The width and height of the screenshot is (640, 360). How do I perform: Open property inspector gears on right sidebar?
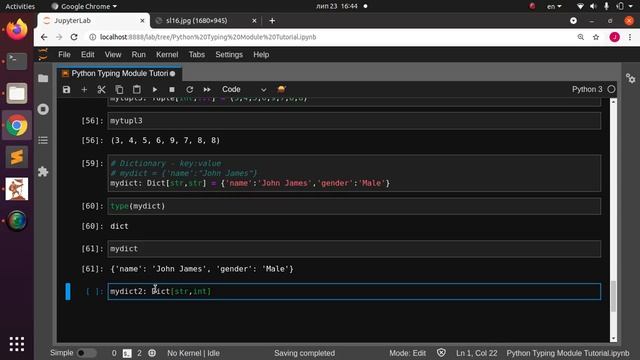pyautogui.click(x=630, y=78)
